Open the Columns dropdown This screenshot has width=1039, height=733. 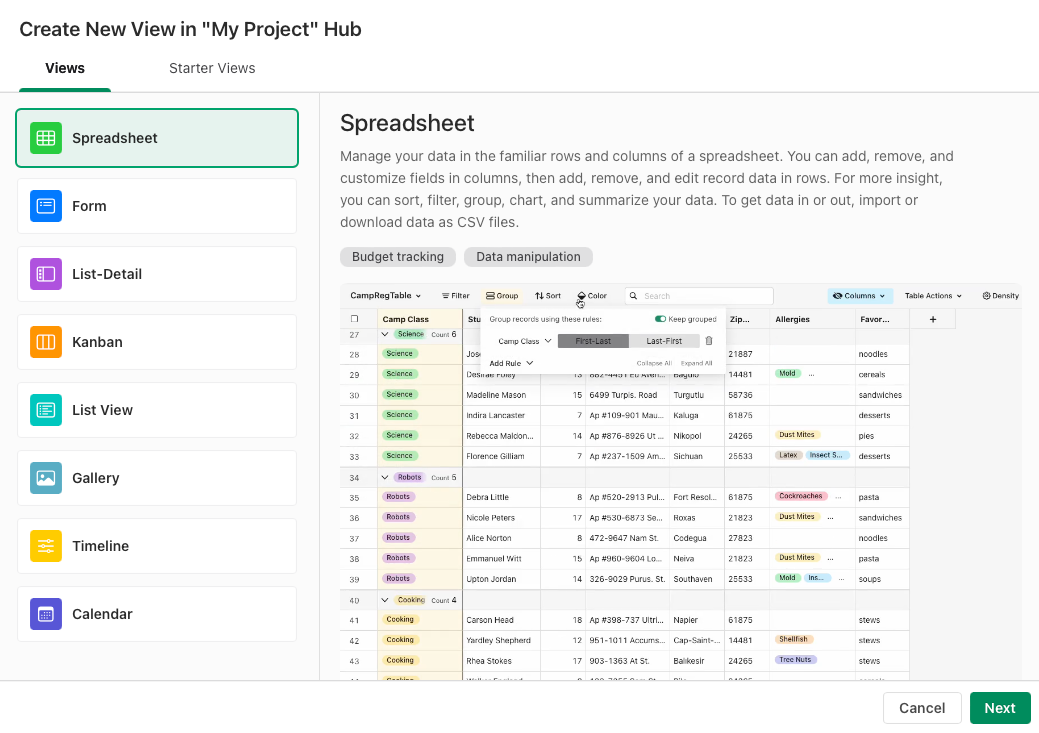pyautogui.click(x=859, y=296)
